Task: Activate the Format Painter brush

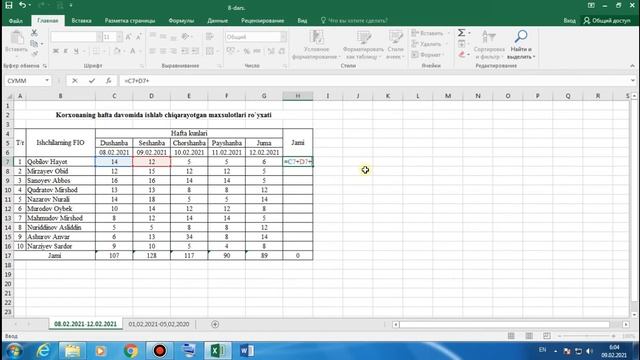Action: pyautogui.click(x=34, y=53)
